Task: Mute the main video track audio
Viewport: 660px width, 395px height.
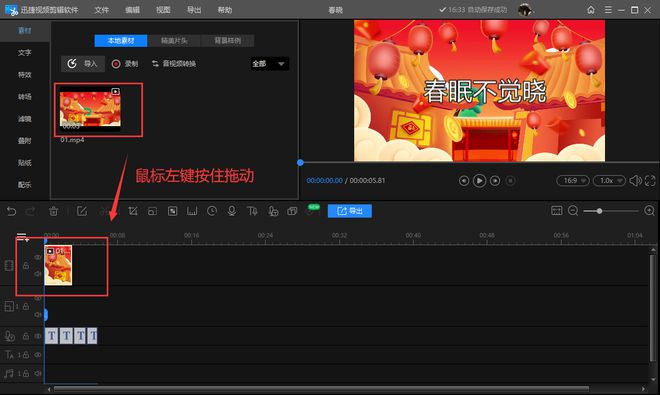Action: tap(38, 274)
